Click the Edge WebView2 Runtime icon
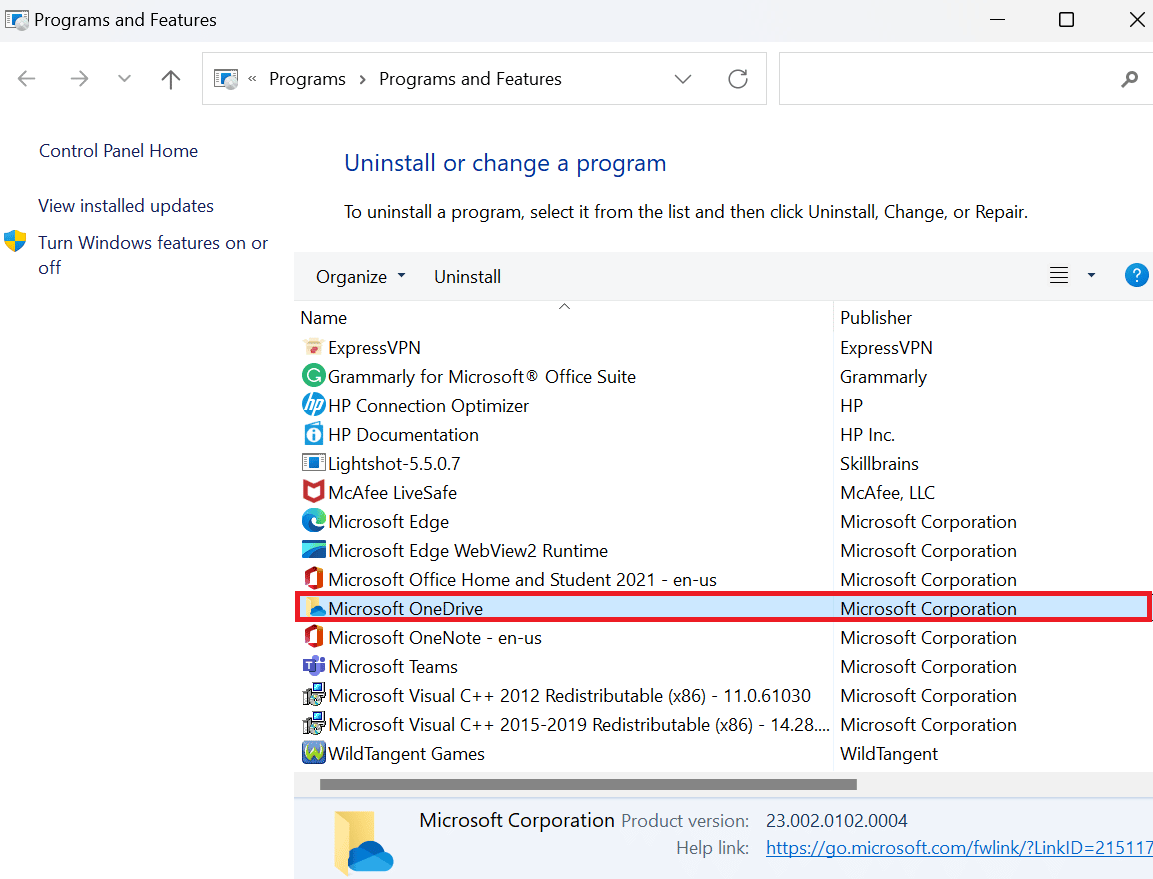 (x=313, y=549)
